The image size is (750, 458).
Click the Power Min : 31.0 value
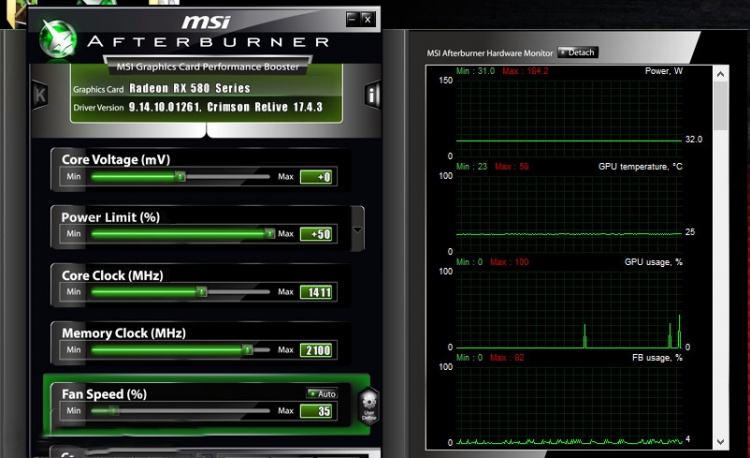point(475,71)
